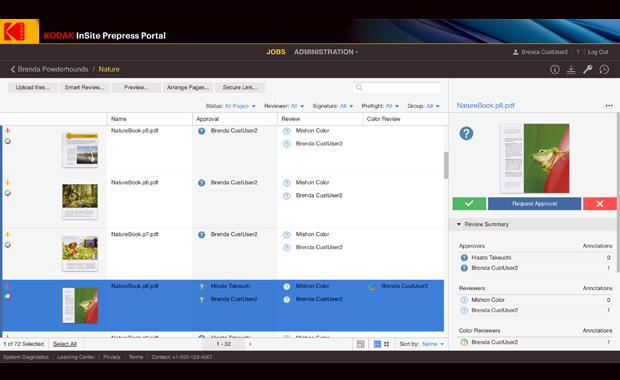Click the Kodak logo
This screenshot has height=380, width=620.
click(x=19, y=31)
